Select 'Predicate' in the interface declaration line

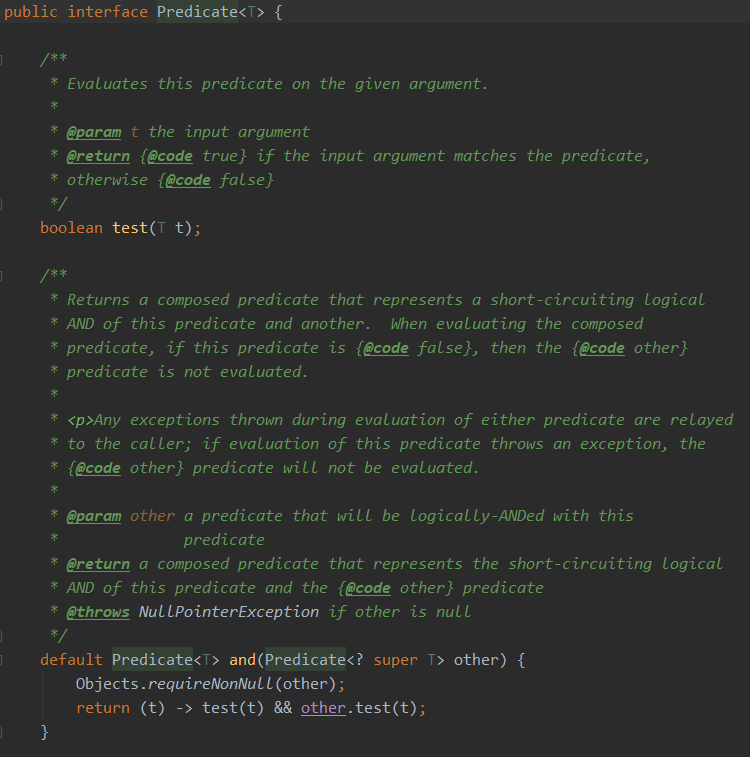197,12
